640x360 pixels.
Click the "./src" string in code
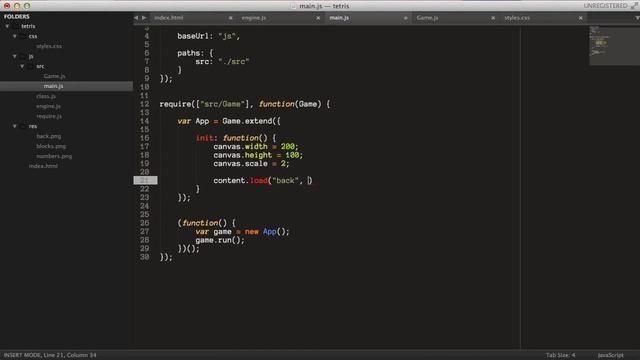(234, 62)
